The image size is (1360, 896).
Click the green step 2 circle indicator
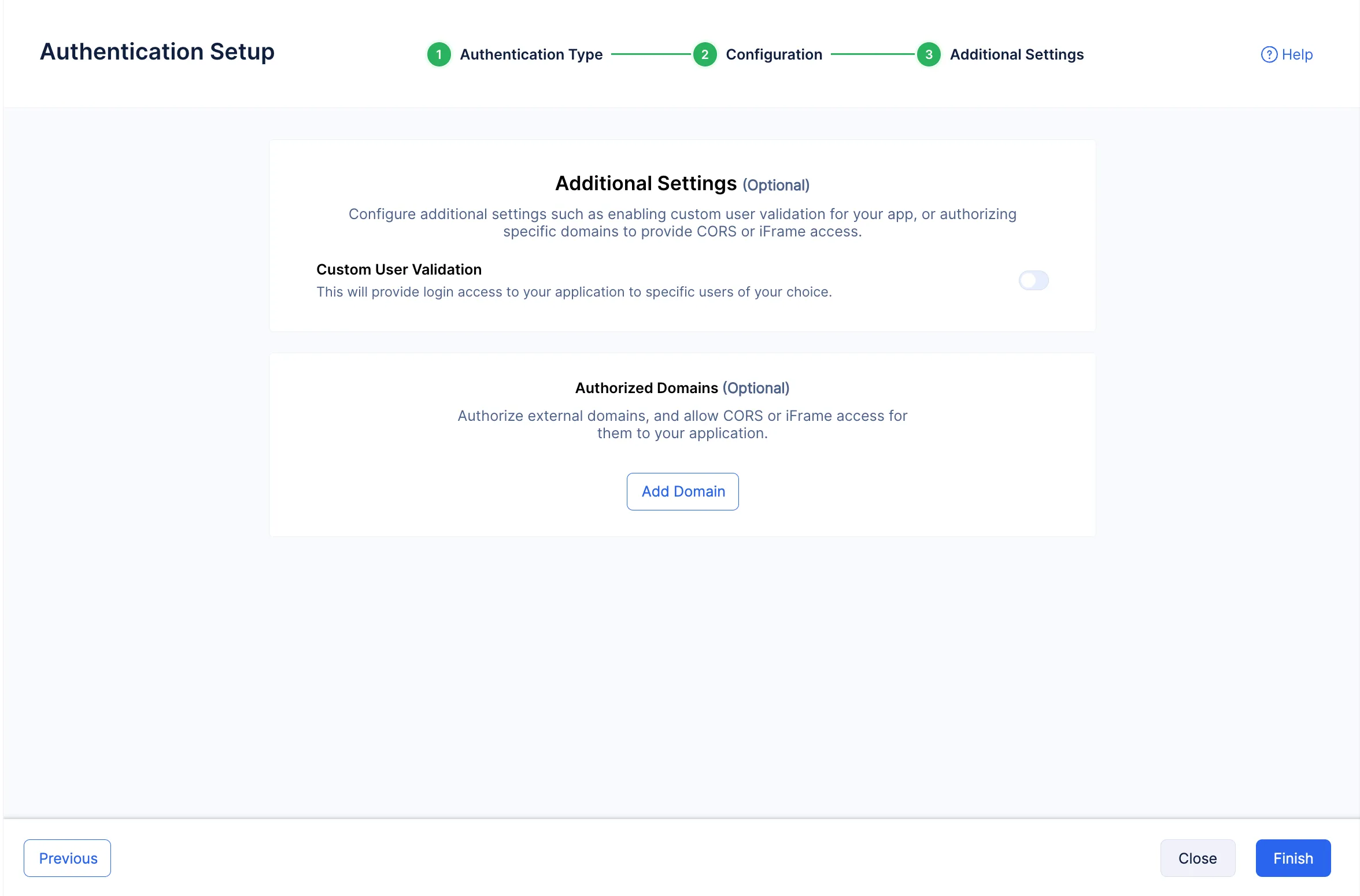pyautogui.click(x=705, y=54)
